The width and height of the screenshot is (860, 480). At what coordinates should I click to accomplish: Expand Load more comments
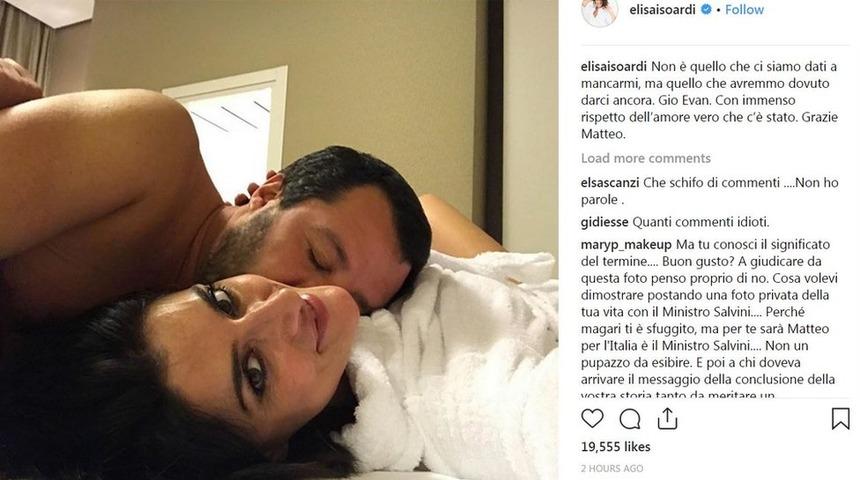tap(646, 158)
